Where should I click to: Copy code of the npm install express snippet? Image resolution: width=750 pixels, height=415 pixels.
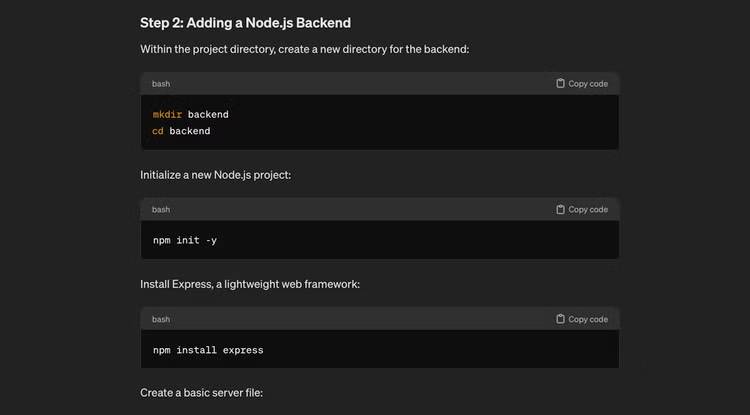pos(582,319)
